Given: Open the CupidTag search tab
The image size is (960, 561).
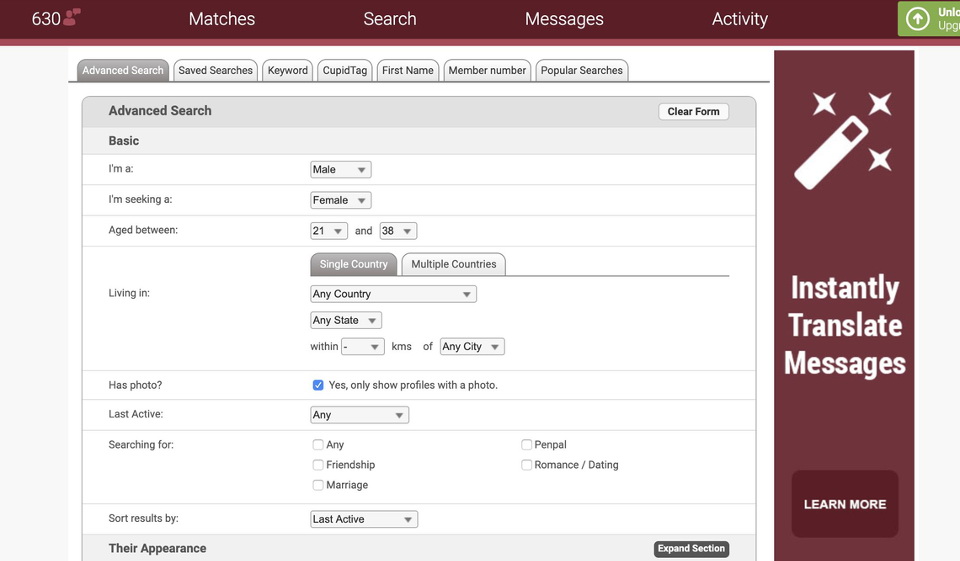Looking at the screenshot, I should [345, 70].
